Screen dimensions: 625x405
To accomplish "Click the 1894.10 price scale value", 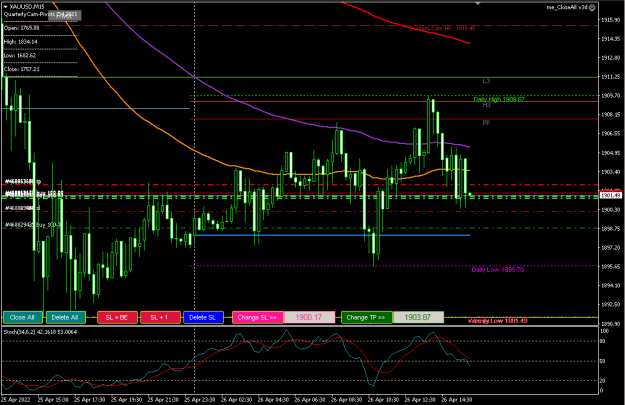I will (611, 285).
